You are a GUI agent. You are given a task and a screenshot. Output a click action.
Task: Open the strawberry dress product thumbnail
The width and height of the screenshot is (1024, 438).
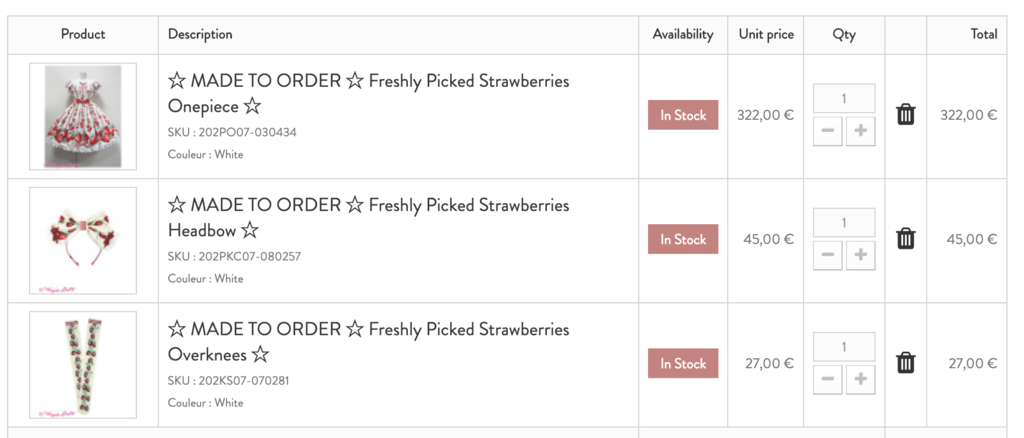coord(83,116)
